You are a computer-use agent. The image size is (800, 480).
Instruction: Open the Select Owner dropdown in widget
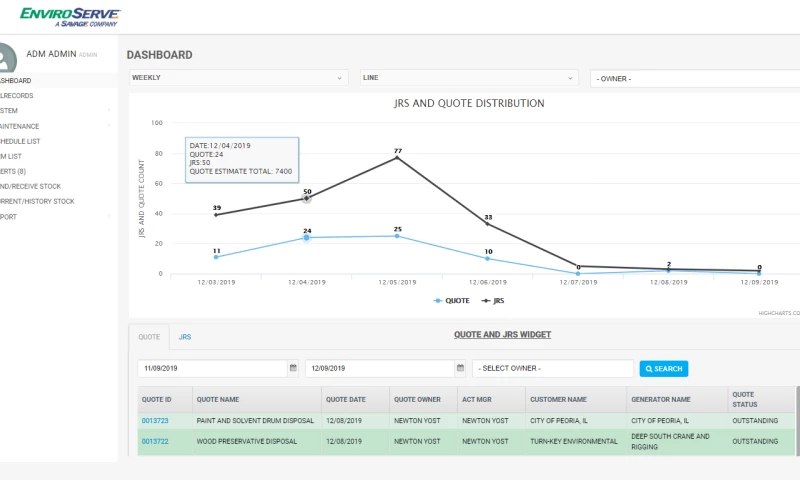(553, 369)
